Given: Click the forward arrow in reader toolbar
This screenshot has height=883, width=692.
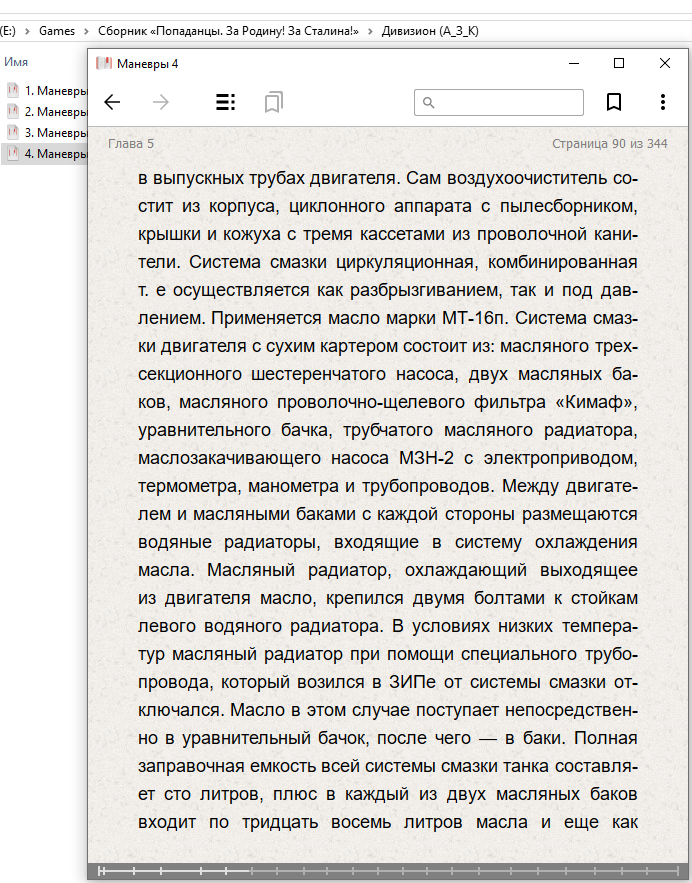Looking at the screenshot, I should pos(160,102).
